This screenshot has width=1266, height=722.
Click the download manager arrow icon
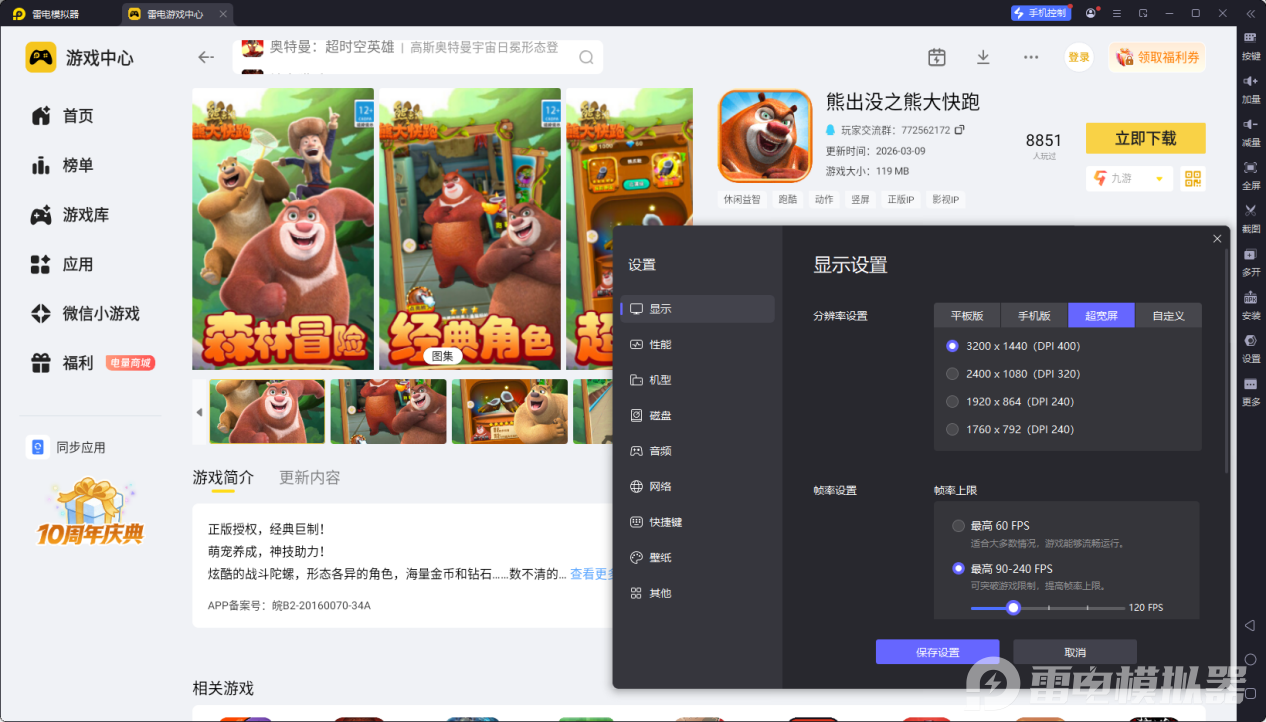click(x=983, y=57)
